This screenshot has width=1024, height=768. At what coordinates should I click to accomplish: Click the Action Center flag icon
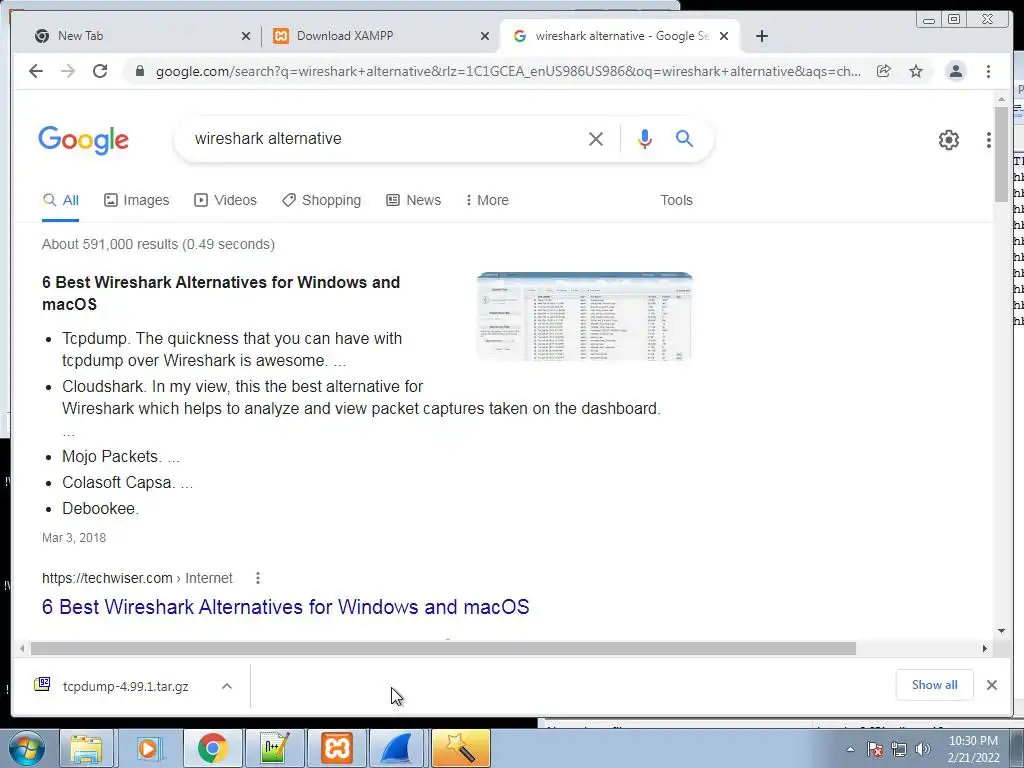point(874,750)
